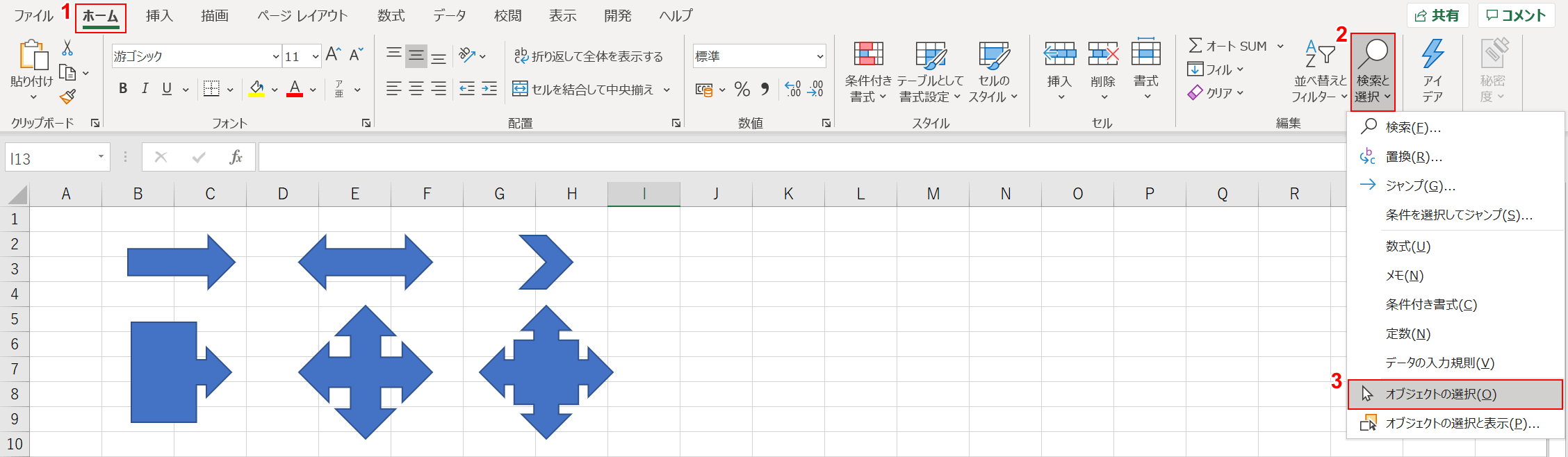Decrease font size with smaller A icon

pos(357,55)
